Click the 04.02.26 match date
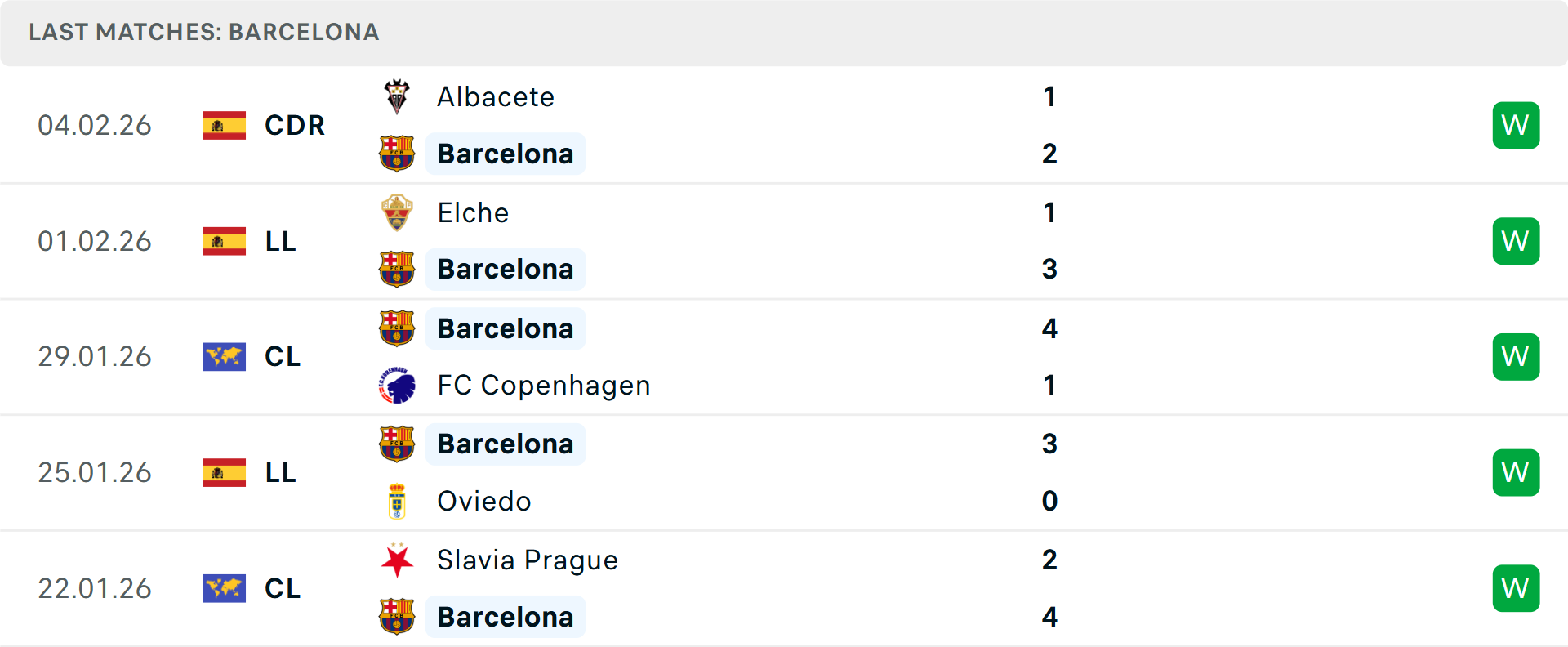 pos(95,126)
